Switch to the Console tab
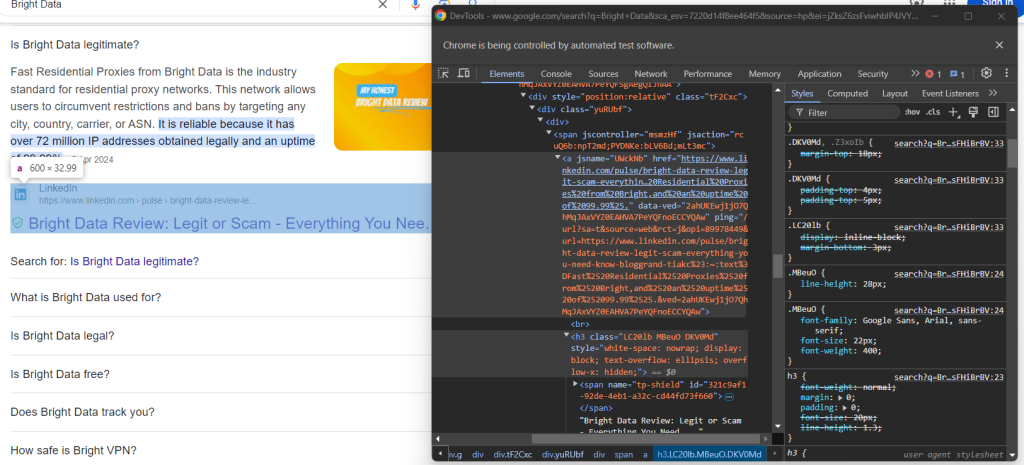1024x465 pixels. point(556,74)
